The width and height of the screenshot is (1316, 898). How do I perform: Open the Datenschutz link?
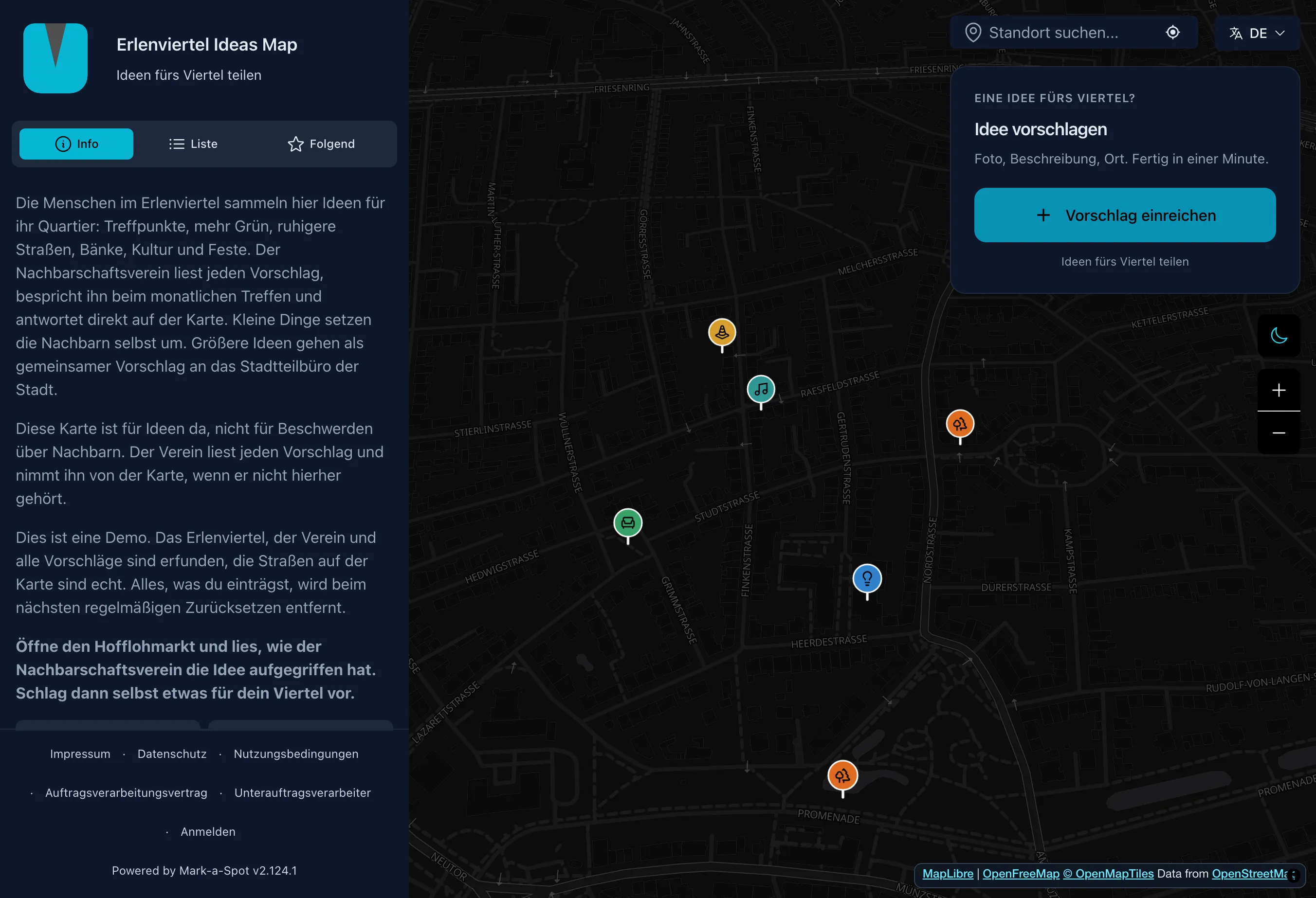click(x=172, y=754)
